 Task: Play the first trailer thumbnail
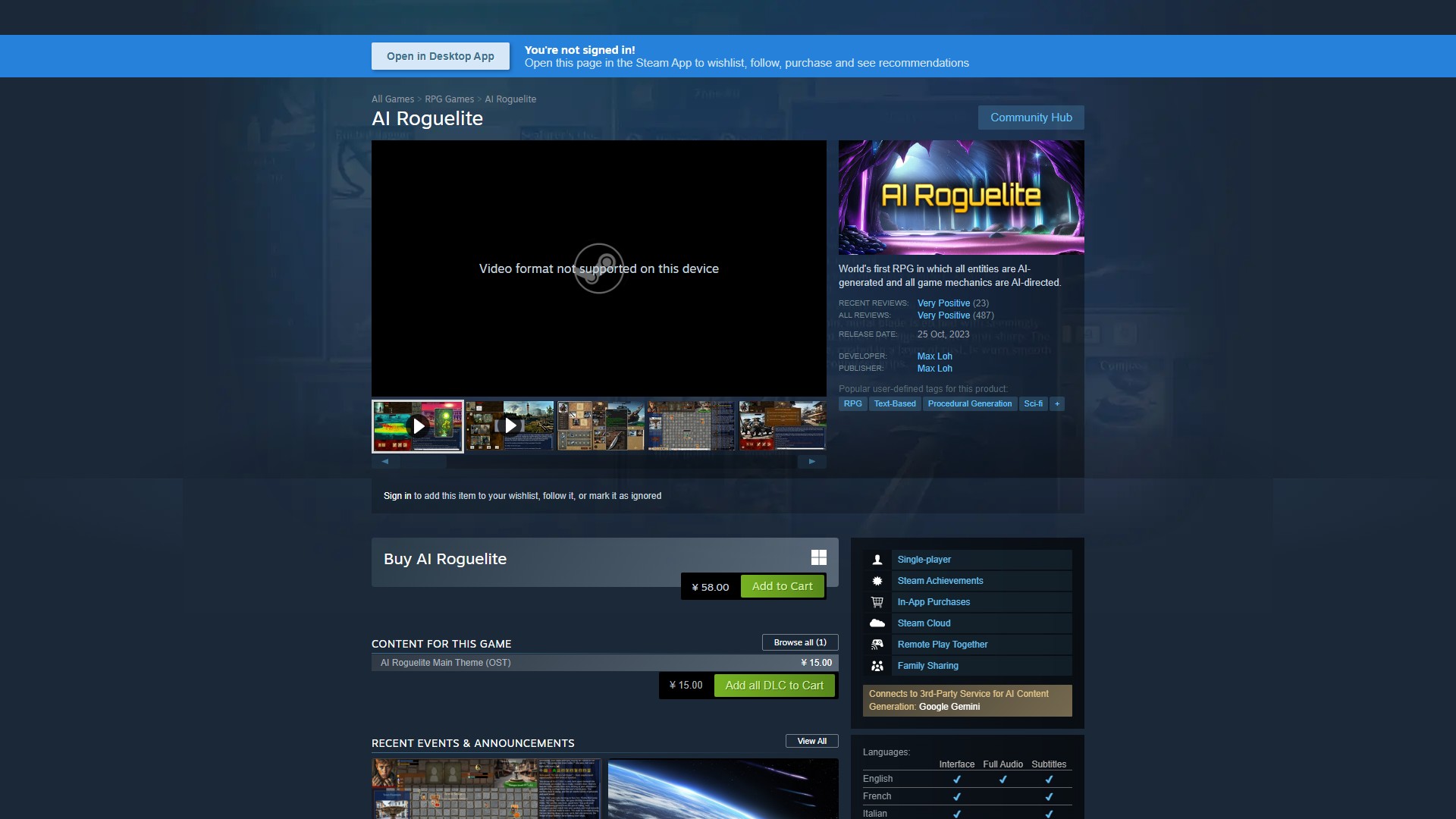[x=418, y=426]
